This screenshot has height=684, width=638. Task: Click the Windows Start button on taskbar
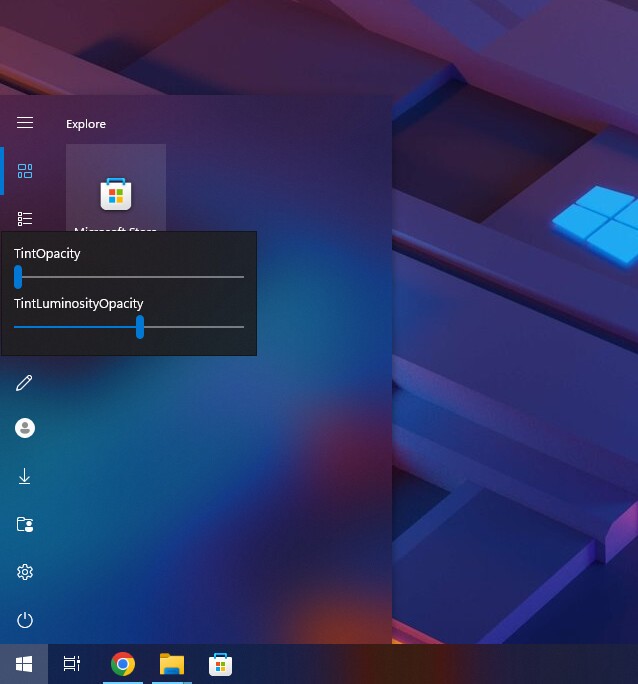[x=24, y=664]
